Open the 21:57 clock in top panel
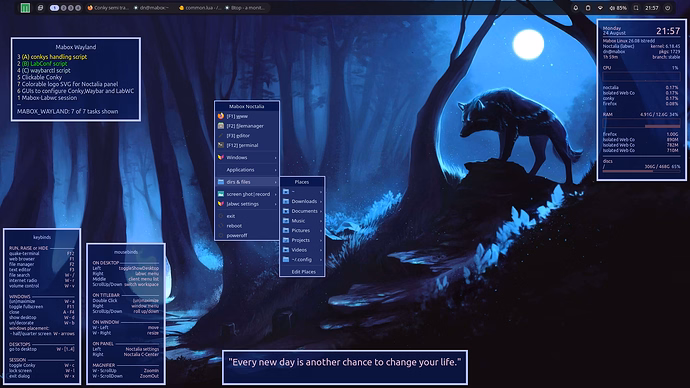Viewport: 690px width, 388px height. coord(652,7)
